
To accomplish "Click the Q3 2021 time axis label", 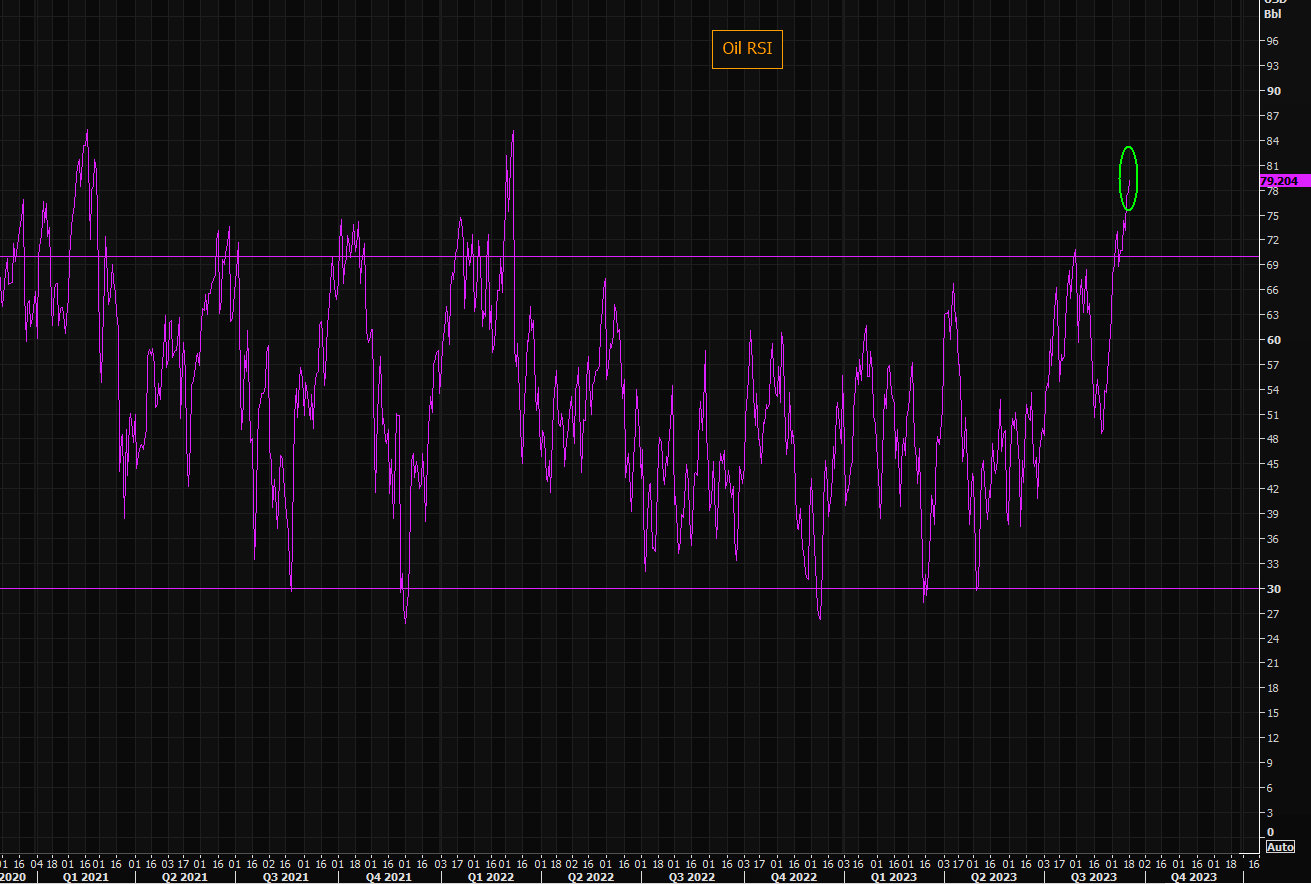I will click(x=285, y=877).
